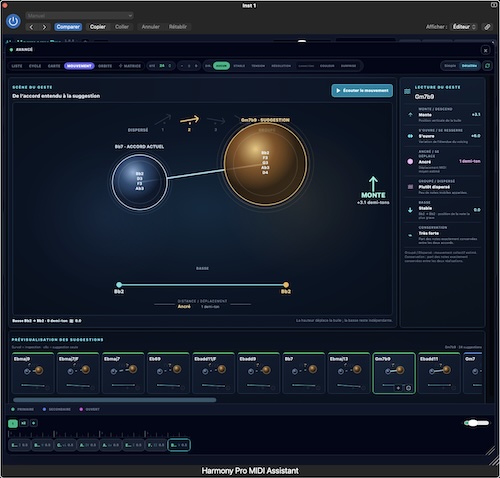500x478 pixels.
Task: Click the Comparer button
Action: [x=68, y=27]
